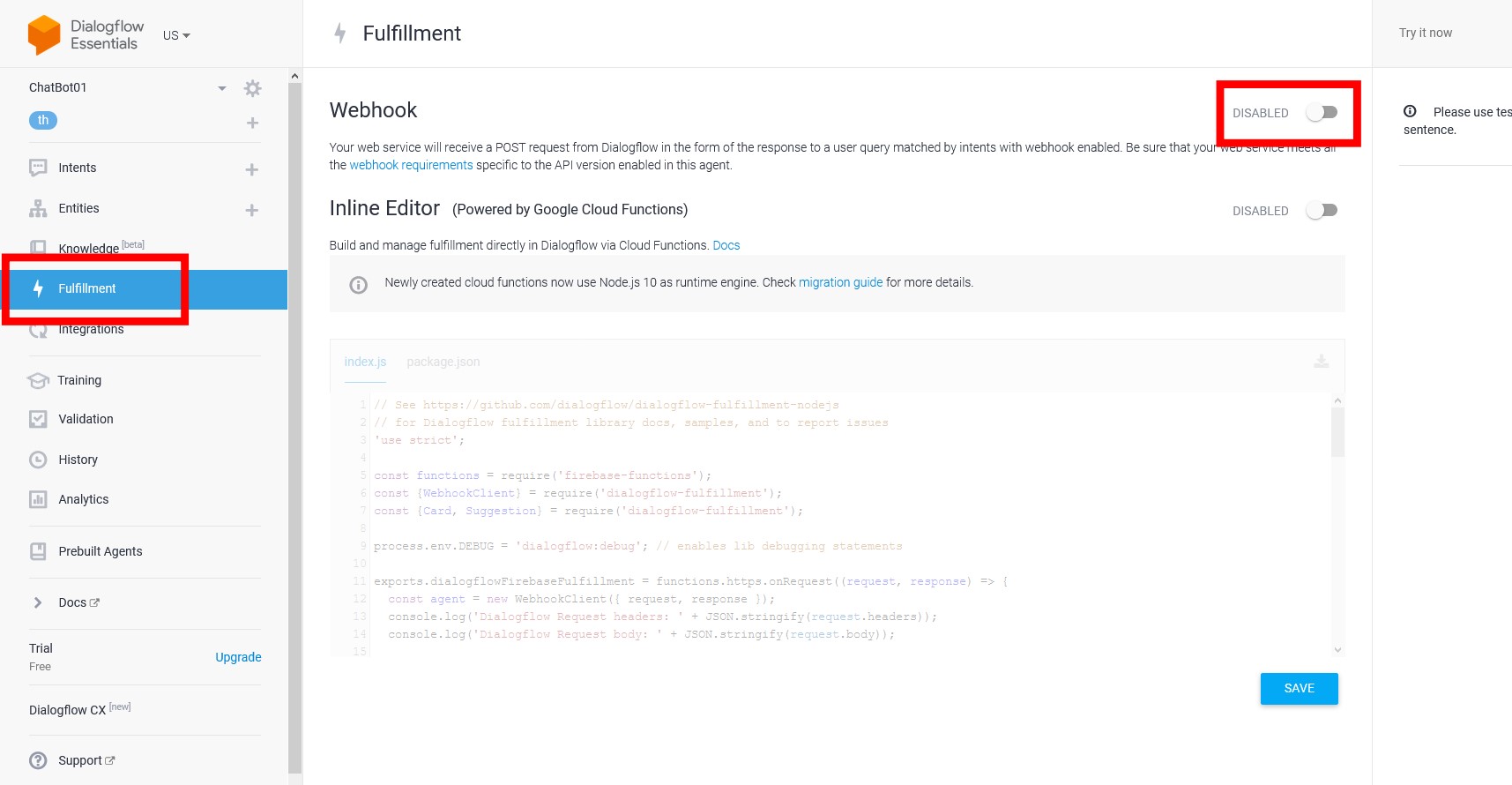Select Fulfillment in the sidebar
The height and width of the screenshot is (785, 1512).
pyautogui.click(x=145, y=288)
